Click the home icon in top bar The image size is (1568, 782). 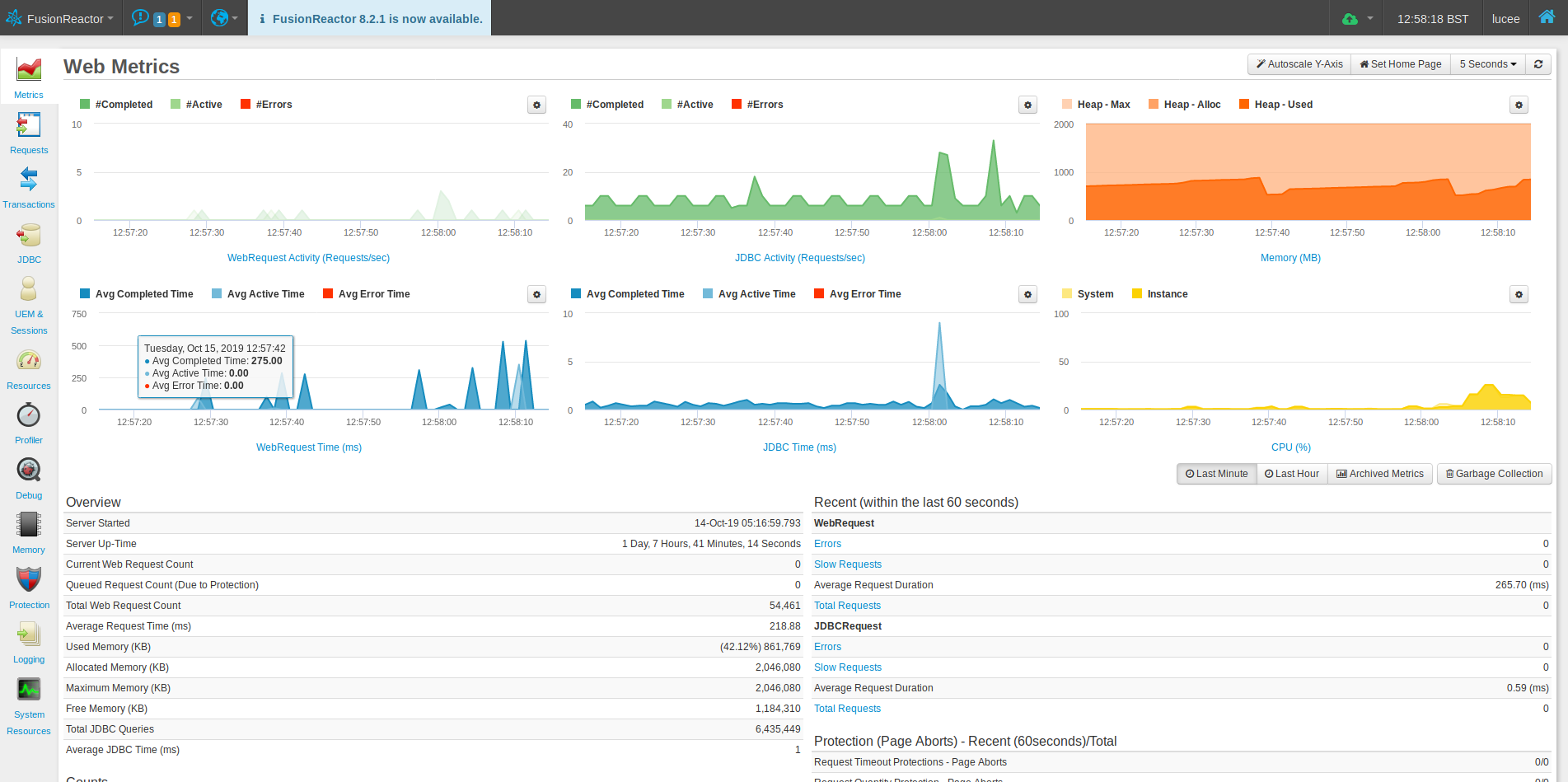coord(1547,17)
